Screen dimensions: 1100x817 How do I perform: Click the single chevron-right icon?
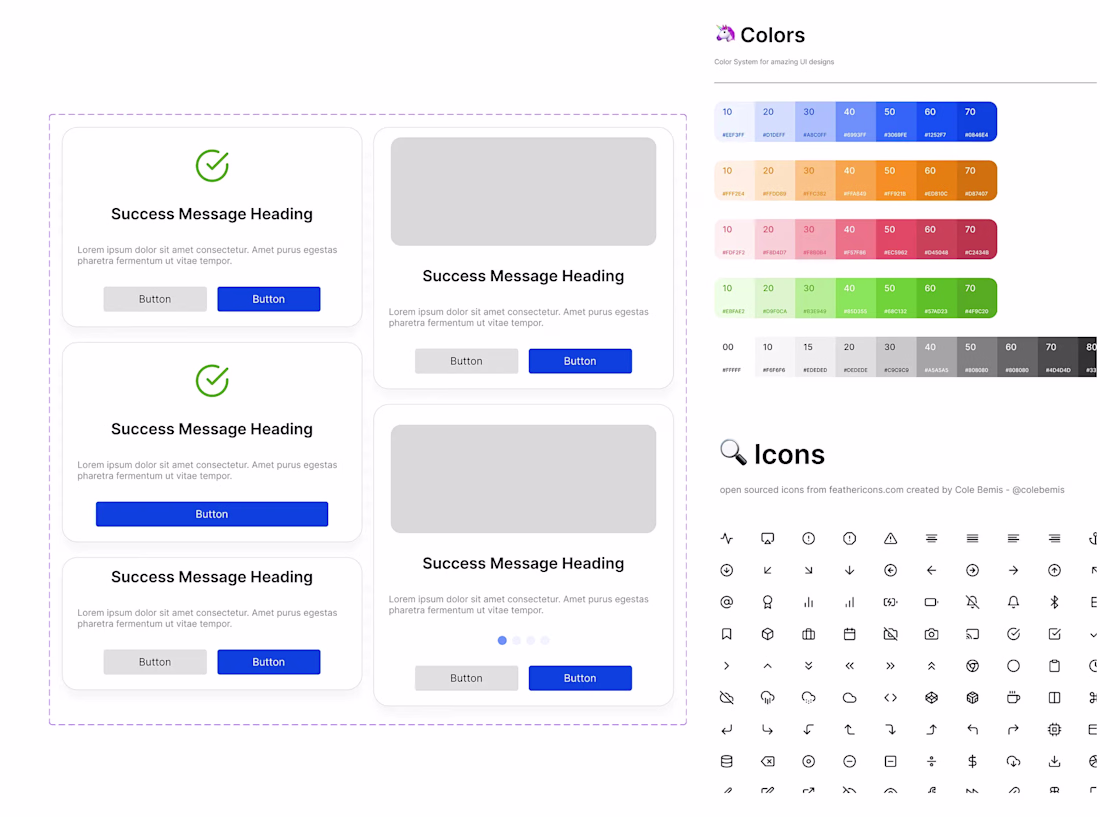(x=727, y=666)
